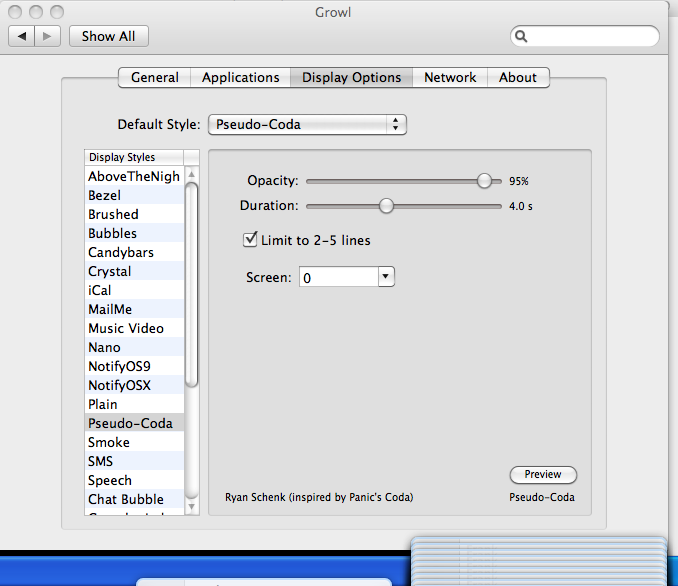Open the Applications tab
The width and height of the screenshot is (678, 586).
pyautogui.click(x=240, y=77)
